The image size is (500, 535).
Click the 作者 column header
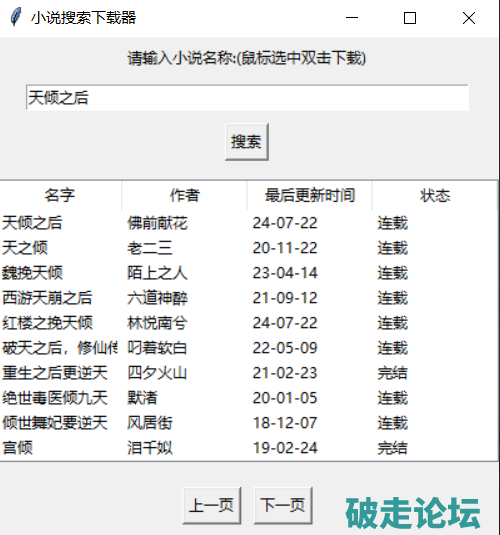[x=184, y=196]
